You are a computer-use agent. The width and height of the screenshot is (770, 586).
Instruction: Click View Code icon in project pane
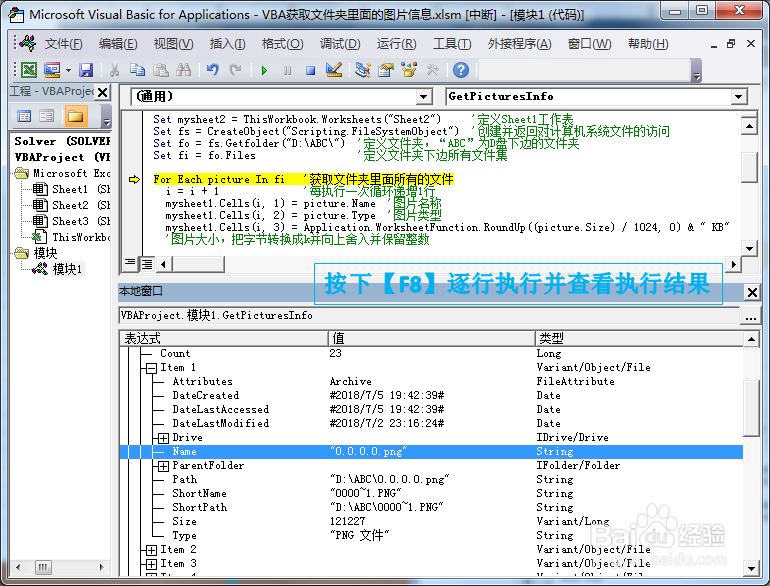24,116
